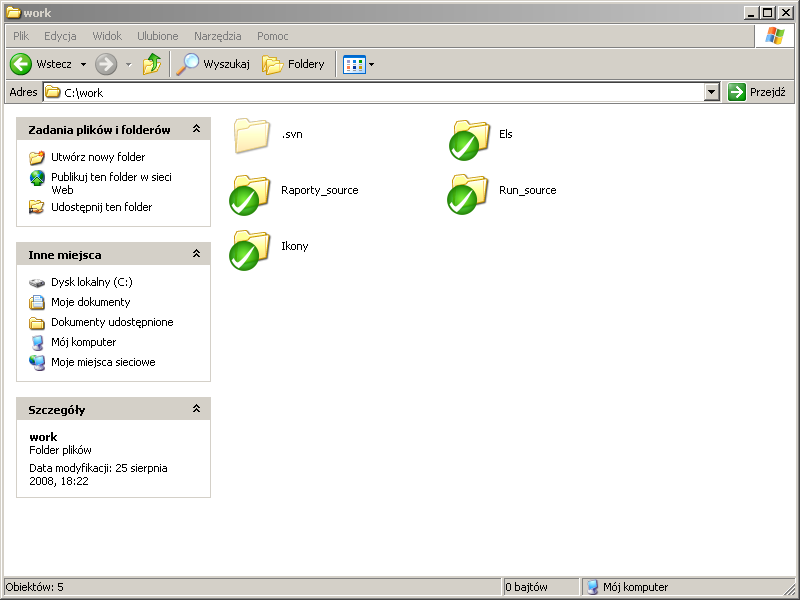Expand the address bar dropdown

tap(712, 92)
